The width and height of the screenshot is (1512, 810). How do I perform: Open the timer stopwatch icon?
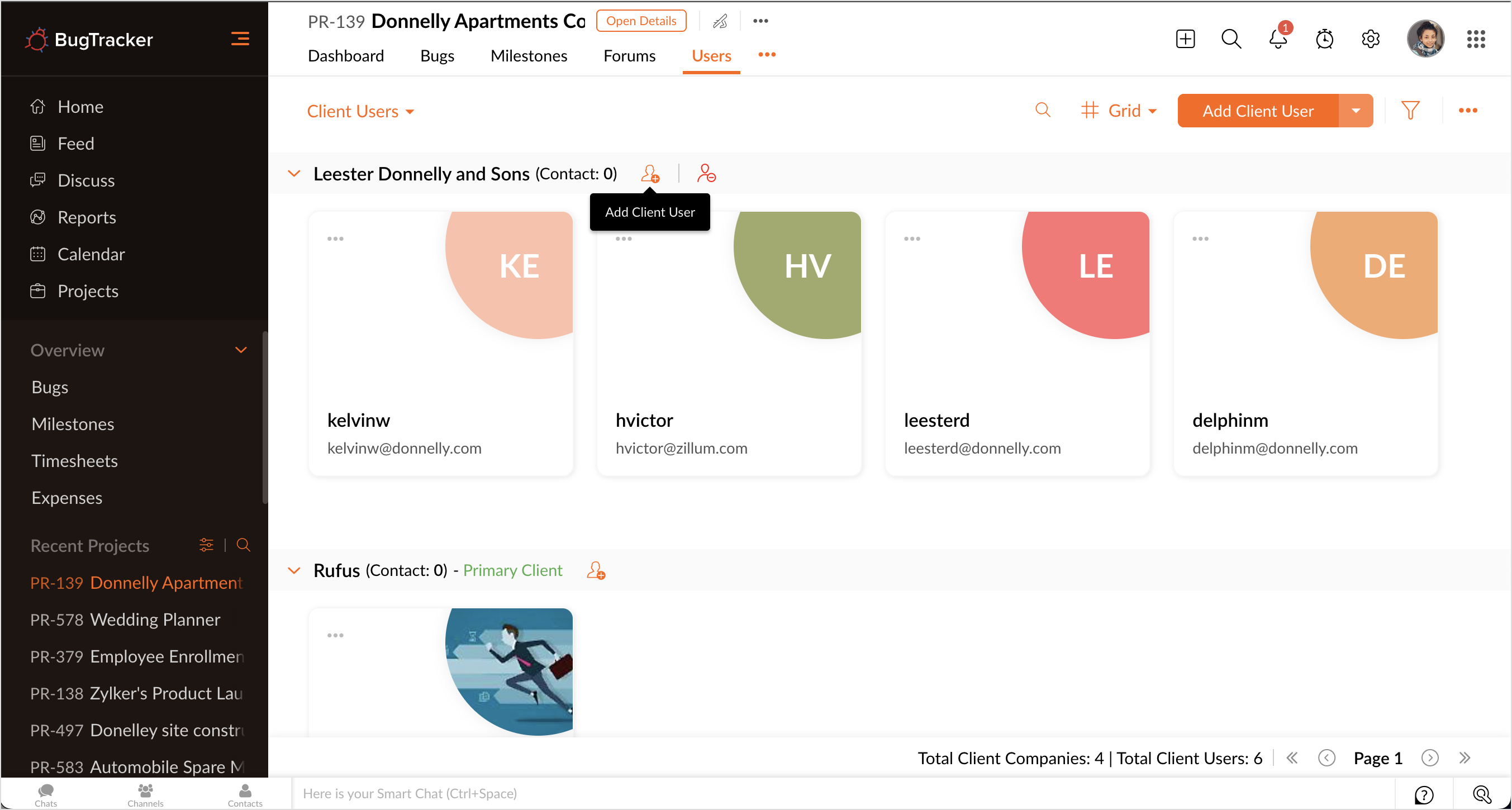(x=1324, y=39)
